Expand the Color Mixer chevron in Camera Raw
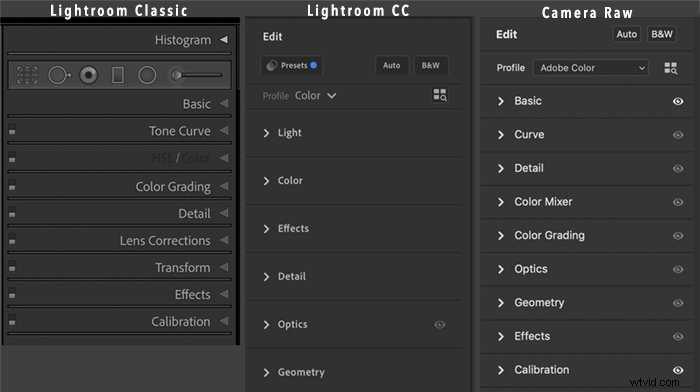Image resolution: width=700 pixels, height=392 pixels. coord(501,202)
